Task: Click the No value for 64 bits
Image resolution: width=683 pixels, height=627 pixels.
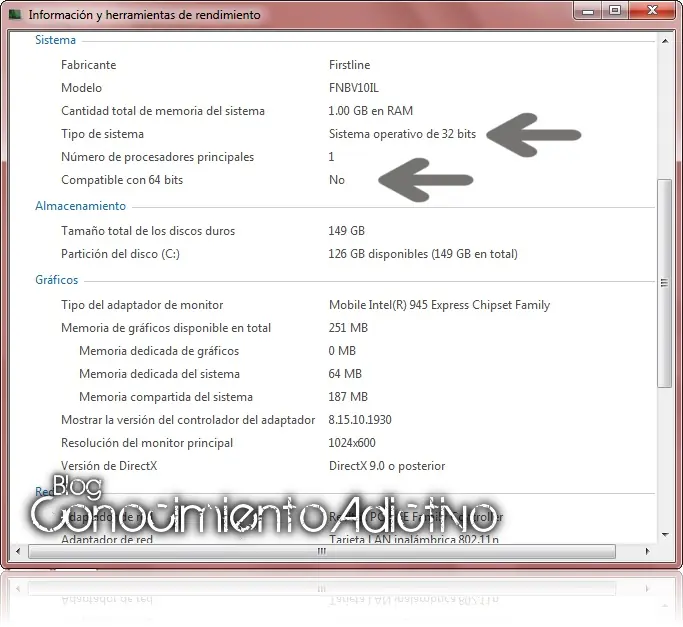Action: point(337,180)
